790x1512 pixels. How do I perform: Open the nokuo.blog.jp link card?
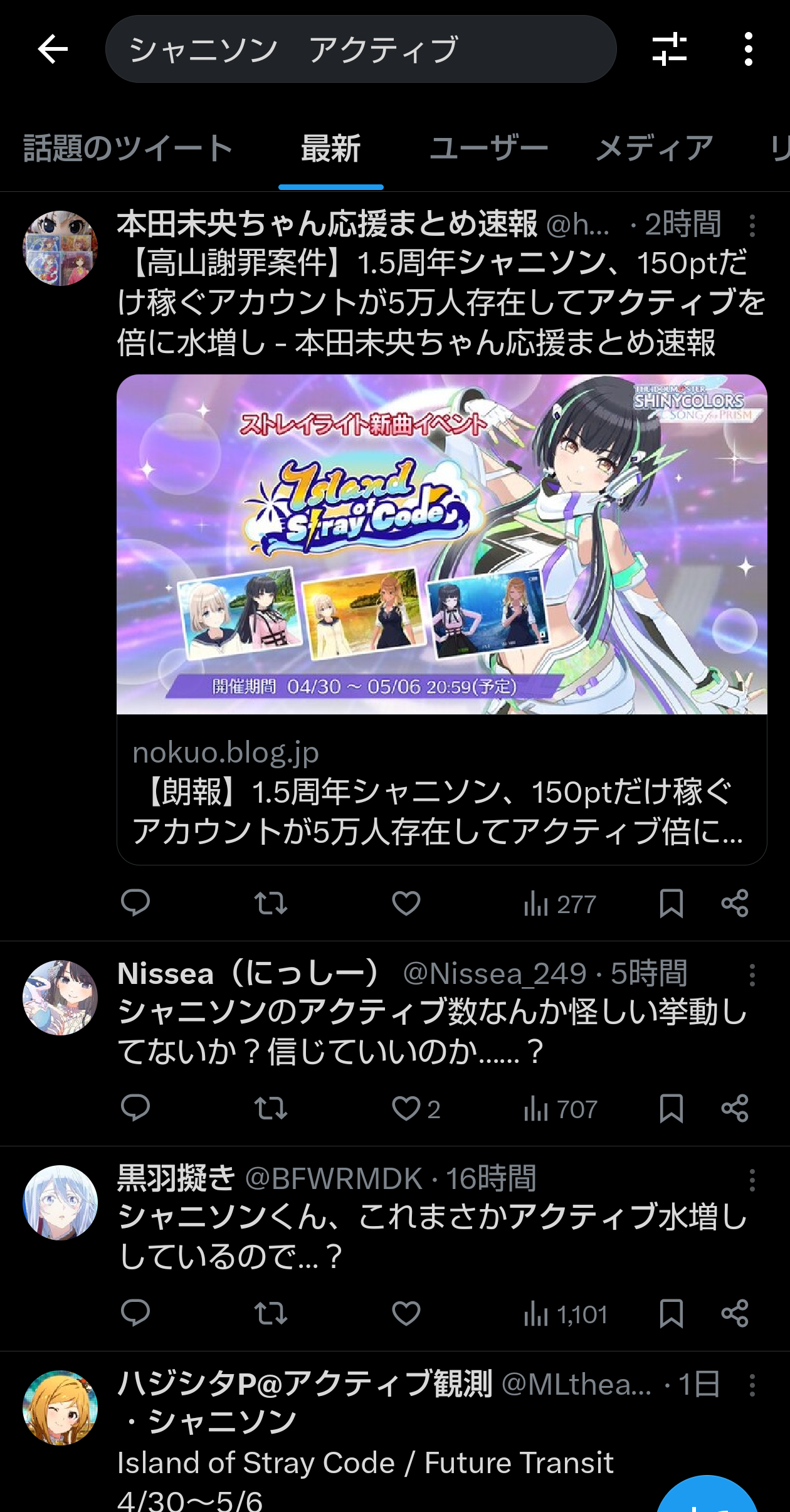[441, 790]
